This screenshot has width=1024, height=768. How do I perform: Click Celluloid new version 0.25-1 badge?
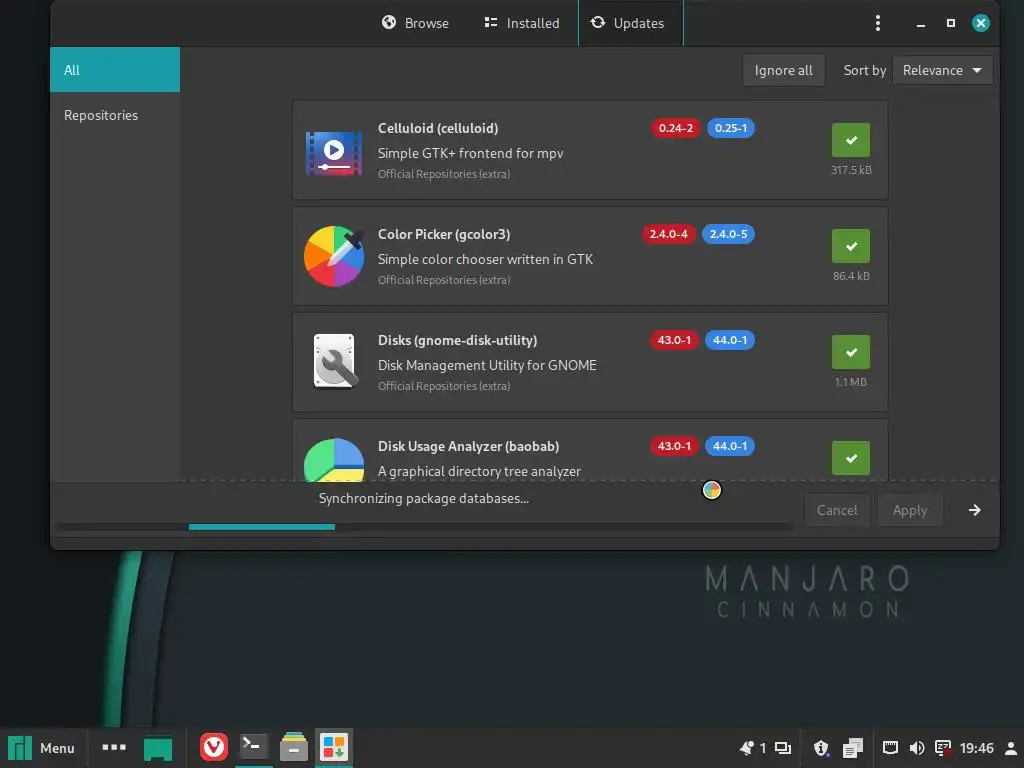coord(731,128)
